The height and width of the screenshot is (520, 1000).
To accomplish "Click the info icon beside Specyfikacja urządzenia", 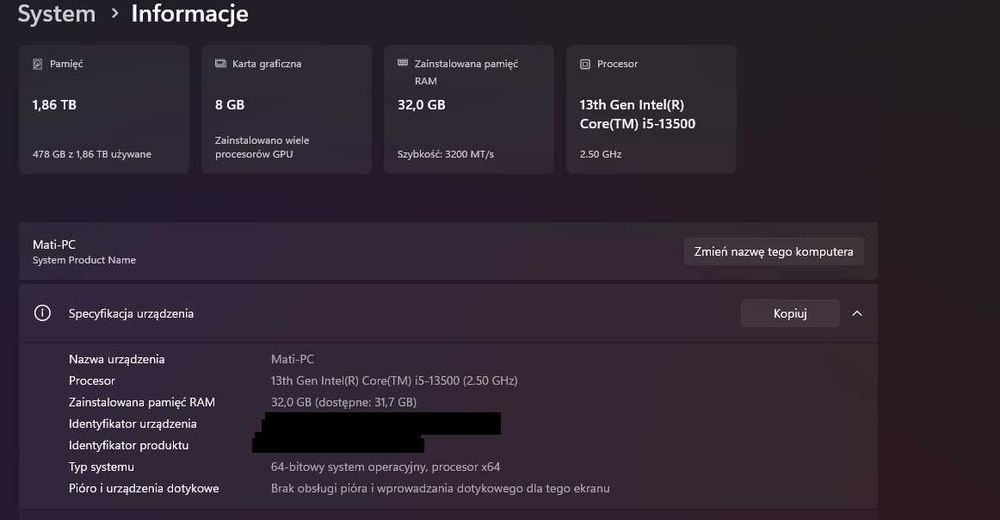I will click(x=42, y=313).
